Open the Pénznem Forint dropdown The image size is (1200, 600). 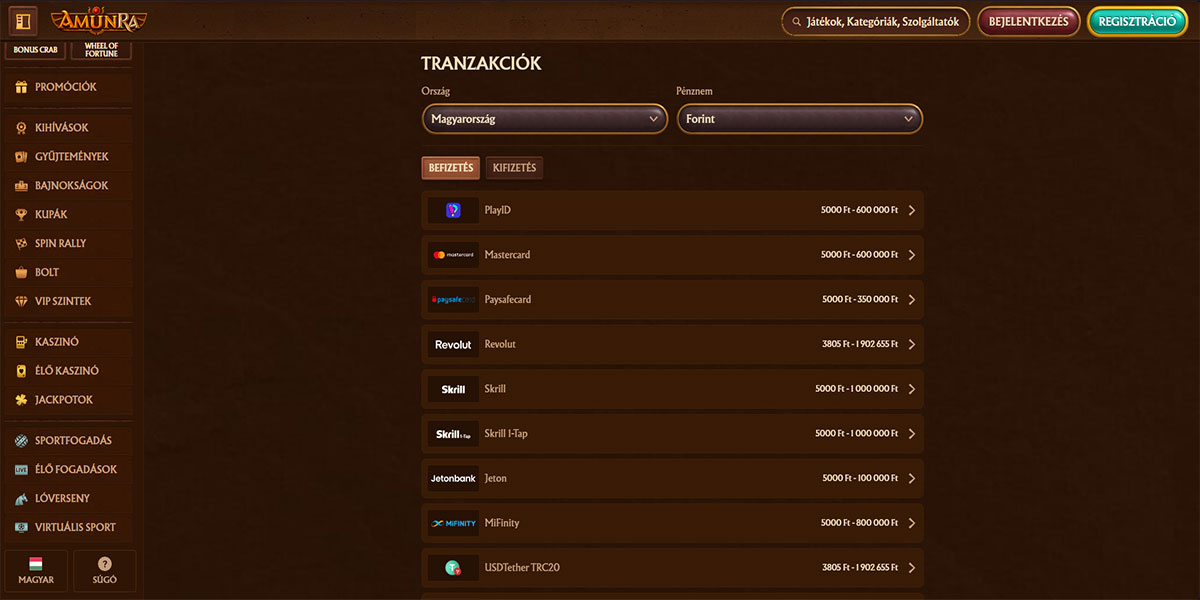coord(799,119)
